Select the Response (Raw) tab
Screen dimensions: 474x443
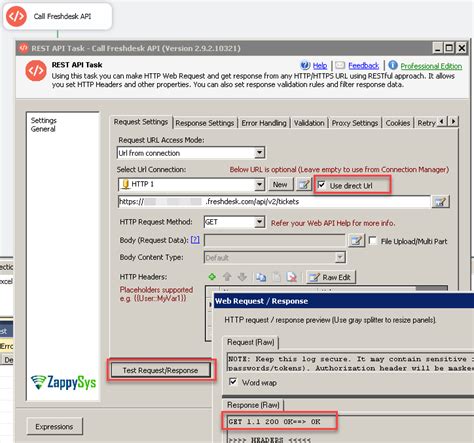pos(253,405)
